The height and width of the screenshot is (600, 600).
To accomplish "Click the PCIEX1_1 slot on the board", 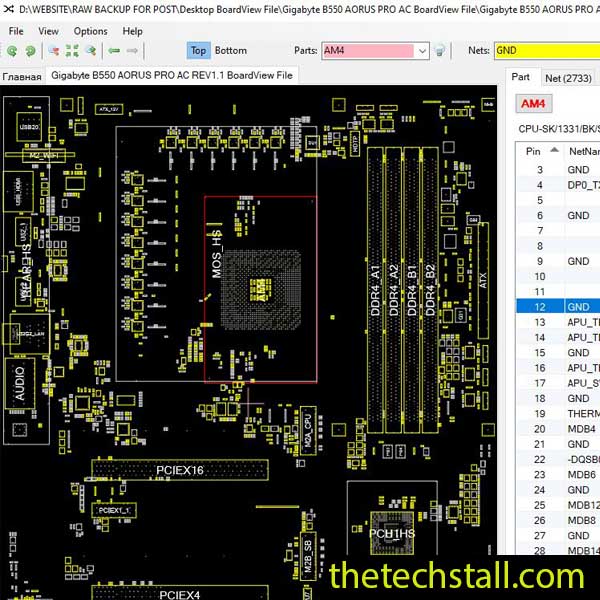I will pyautogui.click(x=114, y=510).
